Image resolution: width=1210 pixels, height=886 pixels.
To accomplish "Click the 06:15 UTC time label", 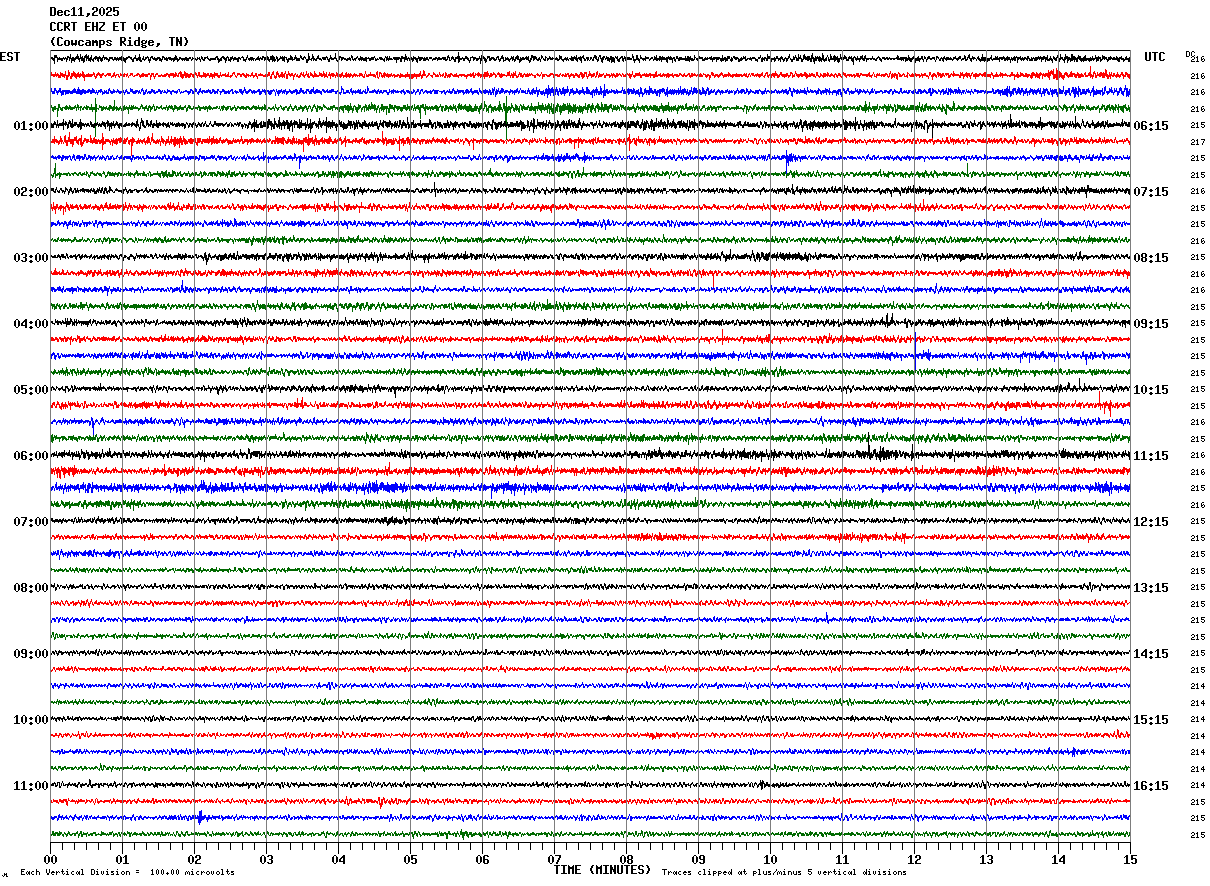I will point(1151,126).
